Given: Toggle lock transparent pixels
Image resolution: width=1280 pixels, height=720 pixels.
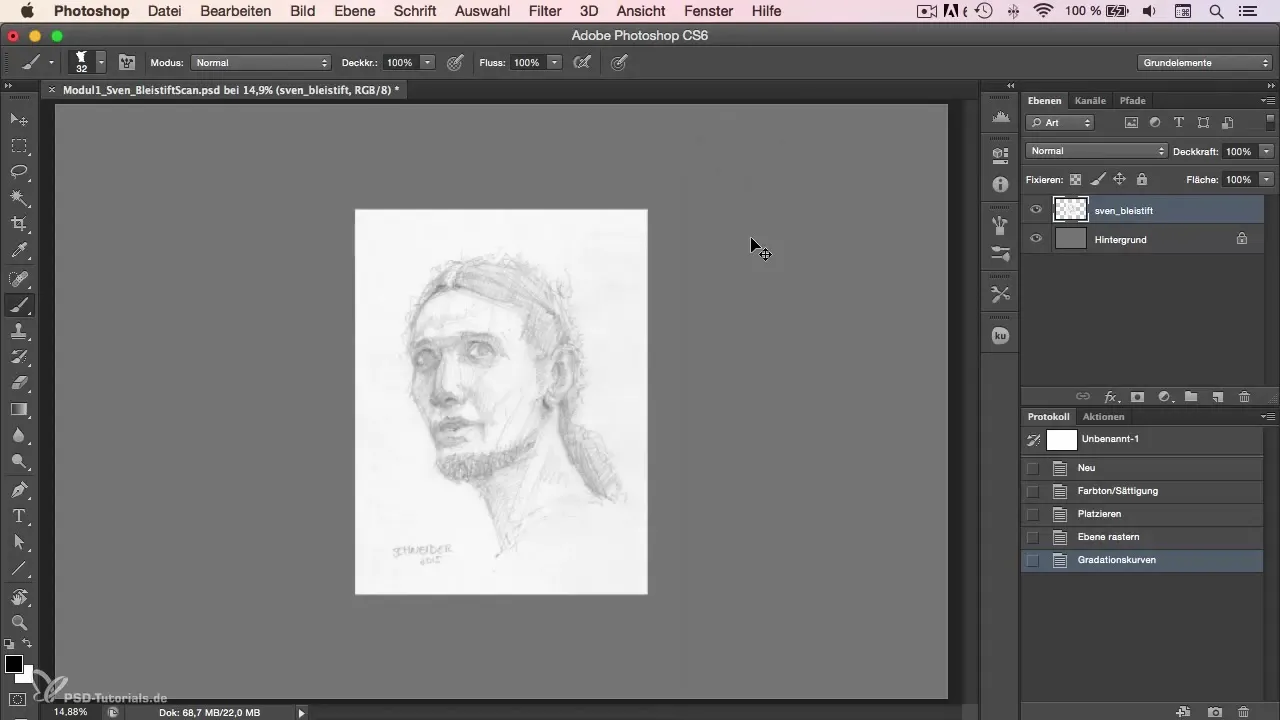Looking at the screenshot, I should (x=1076, y=180).
